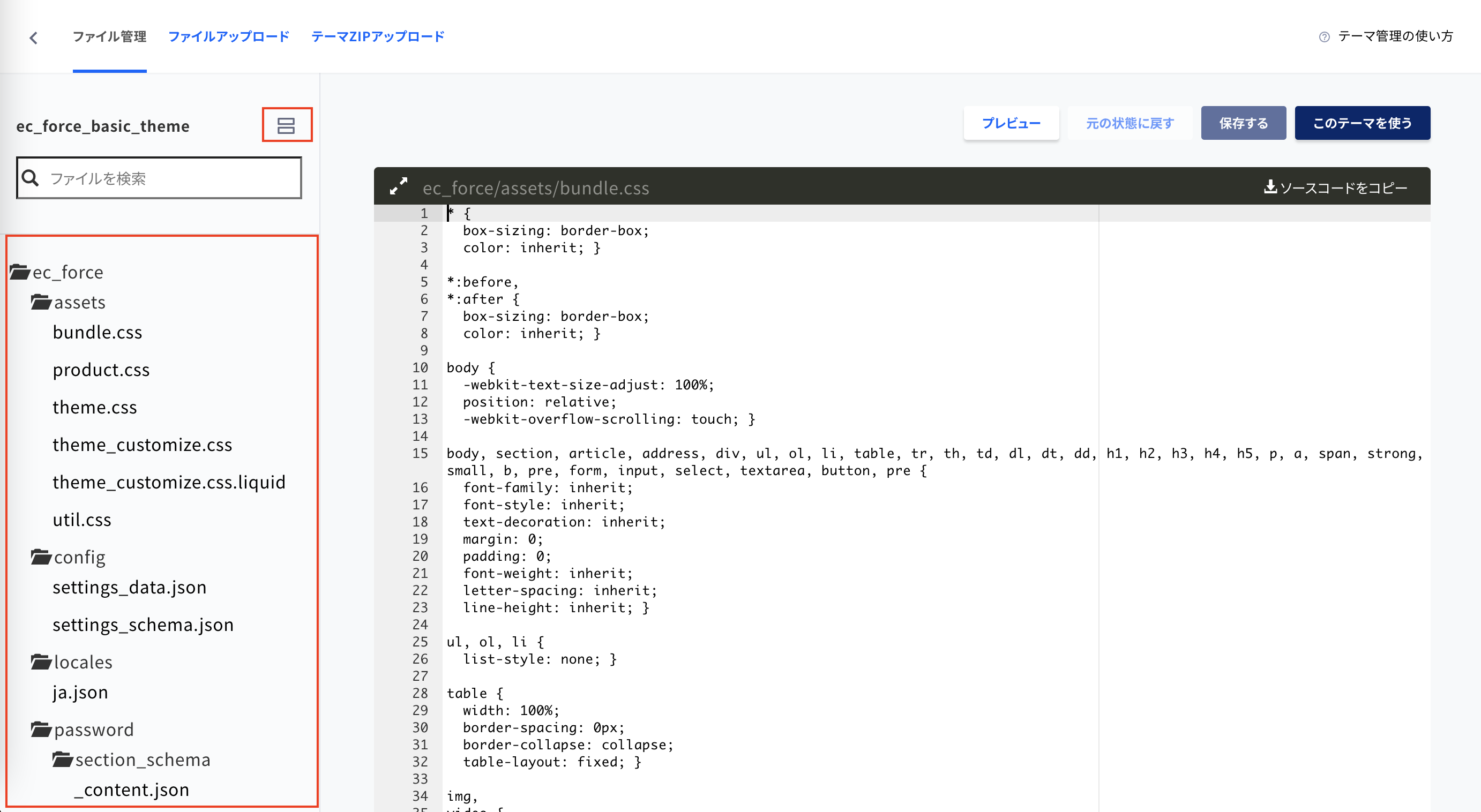This screenshot has height=812, width=1481.
Task: Open util.css file
Action: [x=81, y=520]
